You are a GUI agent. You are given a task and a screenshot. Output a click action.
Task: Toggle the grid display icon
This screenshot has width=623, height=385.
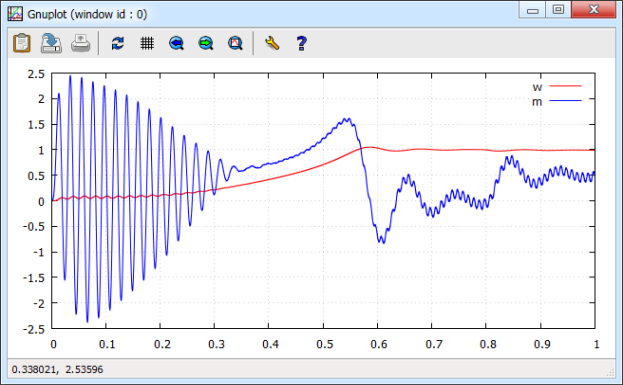(147, 43)
